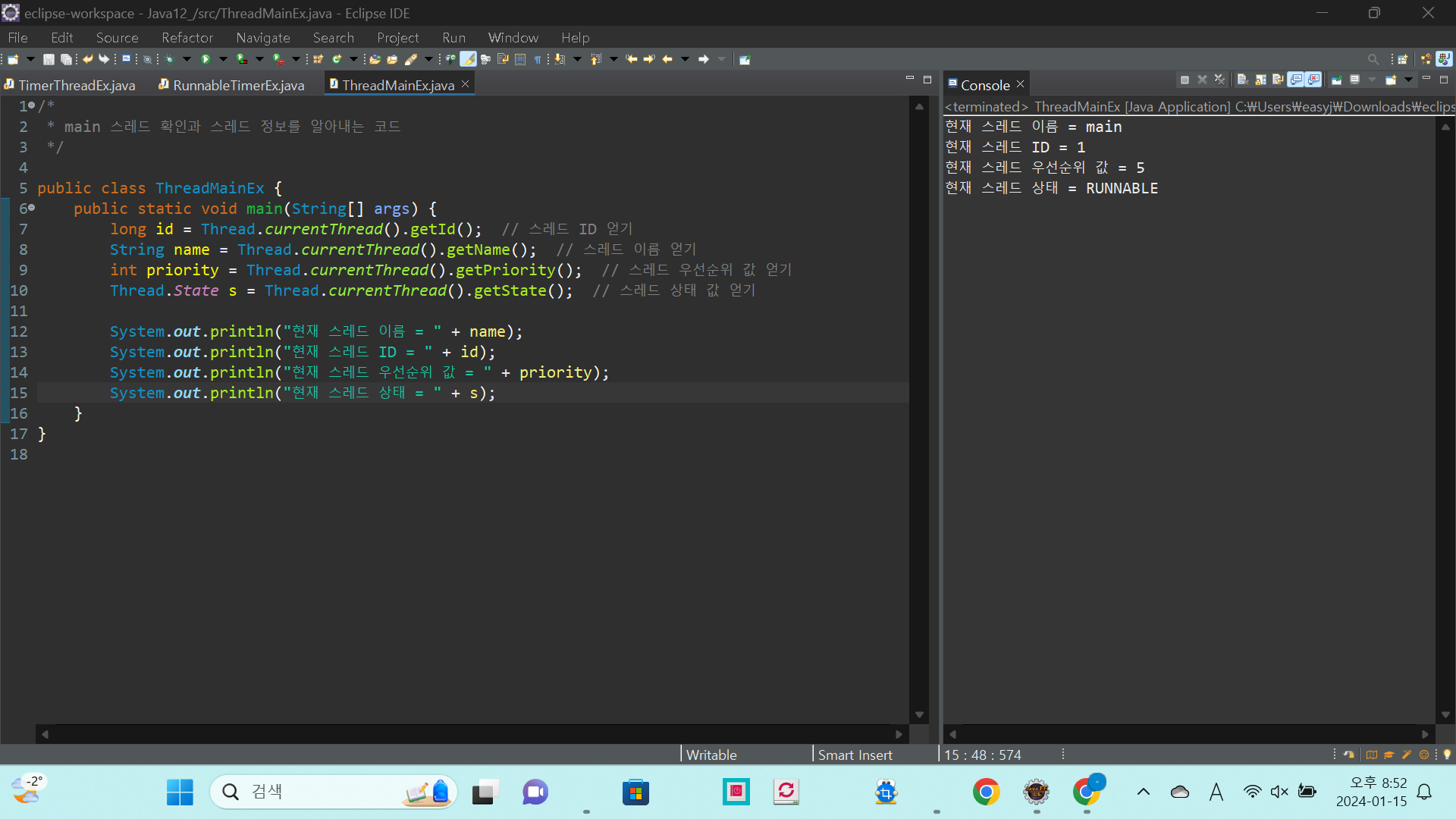Expand the Run button dropdown arrow
The image size is (1456, 819).
coord(223,59)
